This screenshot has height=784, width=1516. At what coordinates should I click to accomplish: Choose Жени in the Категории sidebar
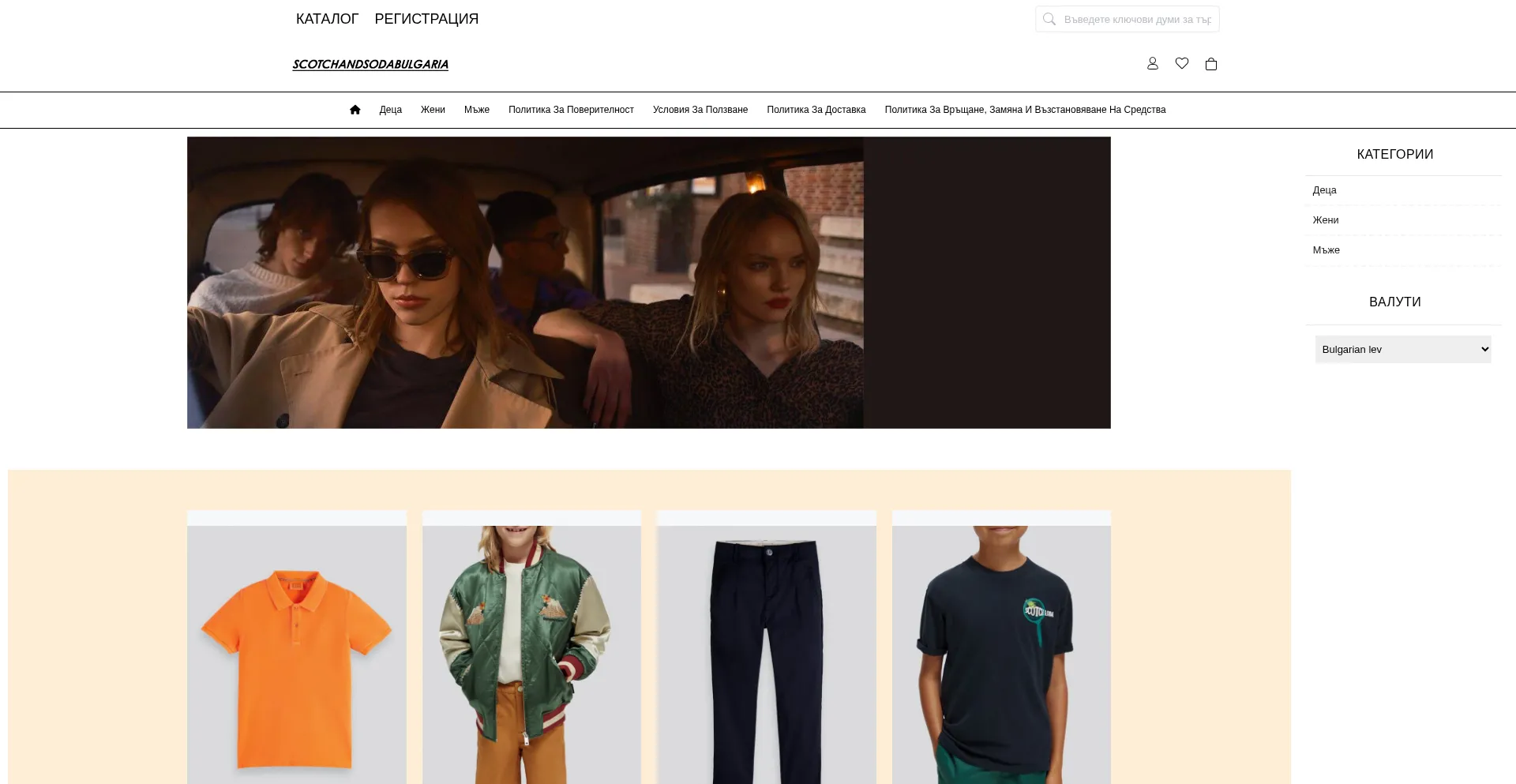tap(1325, 220)
